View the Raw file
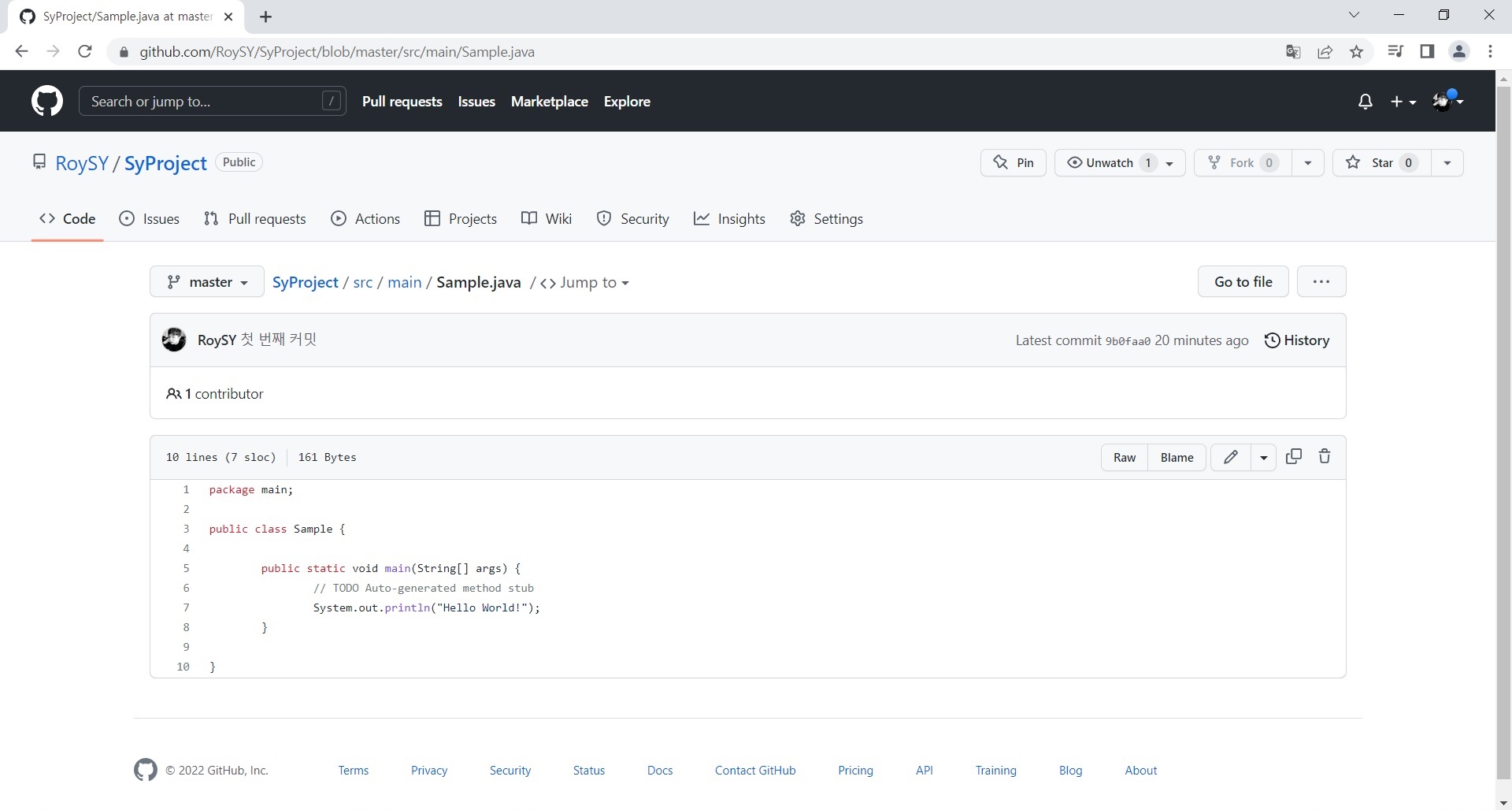Image resolution: width=1512 pixels, height=810 pixels. (1125, 458)
